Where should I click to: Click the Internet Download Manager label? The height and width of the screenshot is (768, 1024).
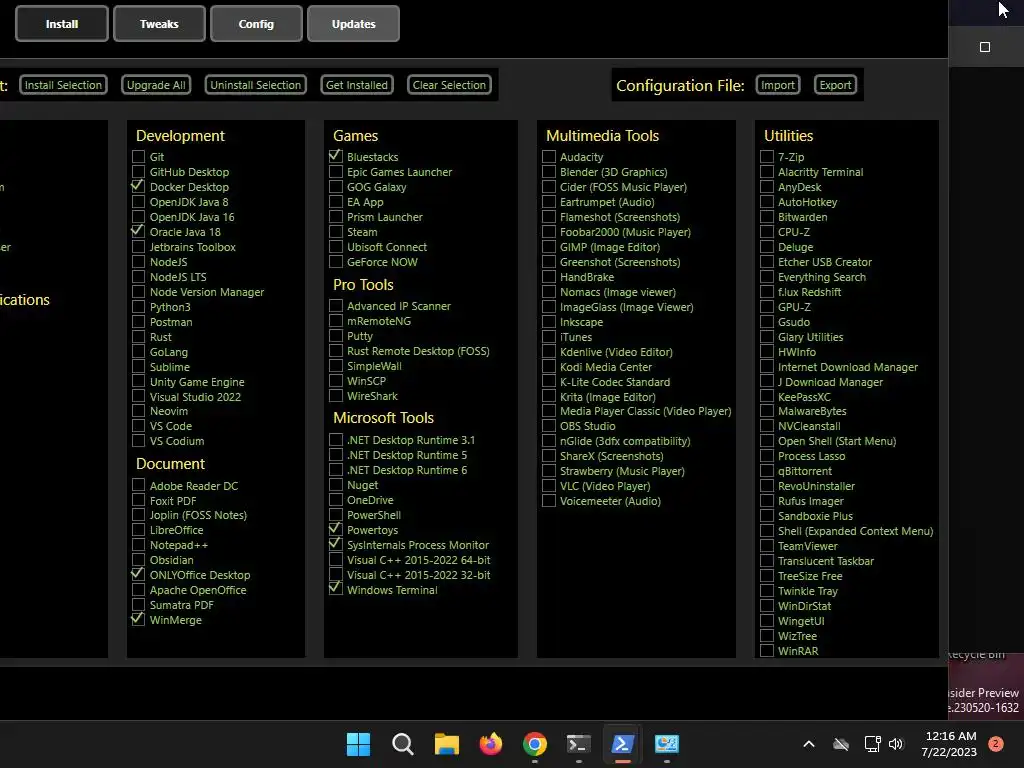[x=848, y=367]
